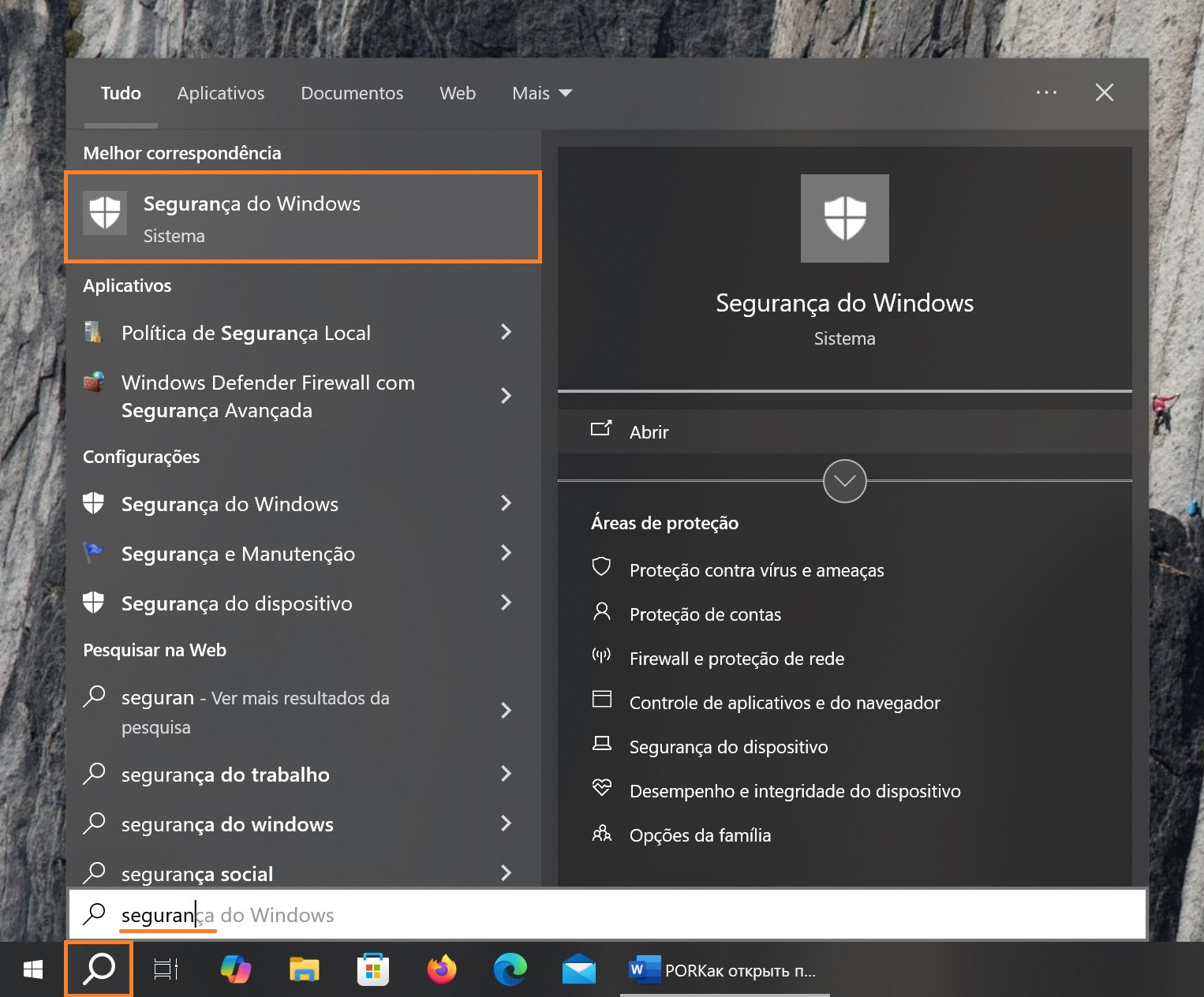Expand Segurança e Manutenção arrow

(x=506, y=553)
